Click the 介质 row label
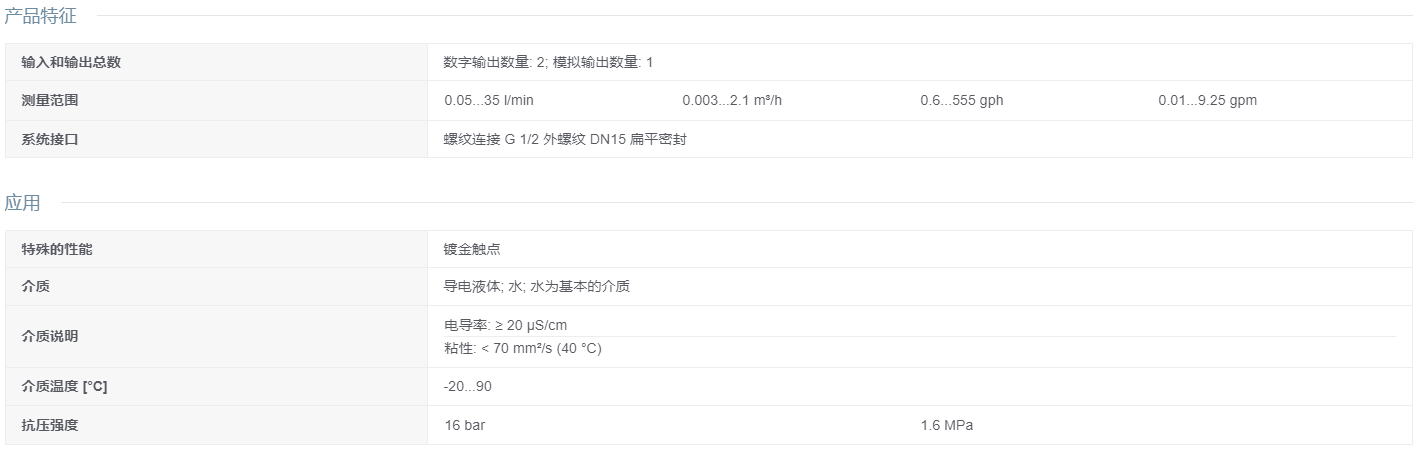 35,286
